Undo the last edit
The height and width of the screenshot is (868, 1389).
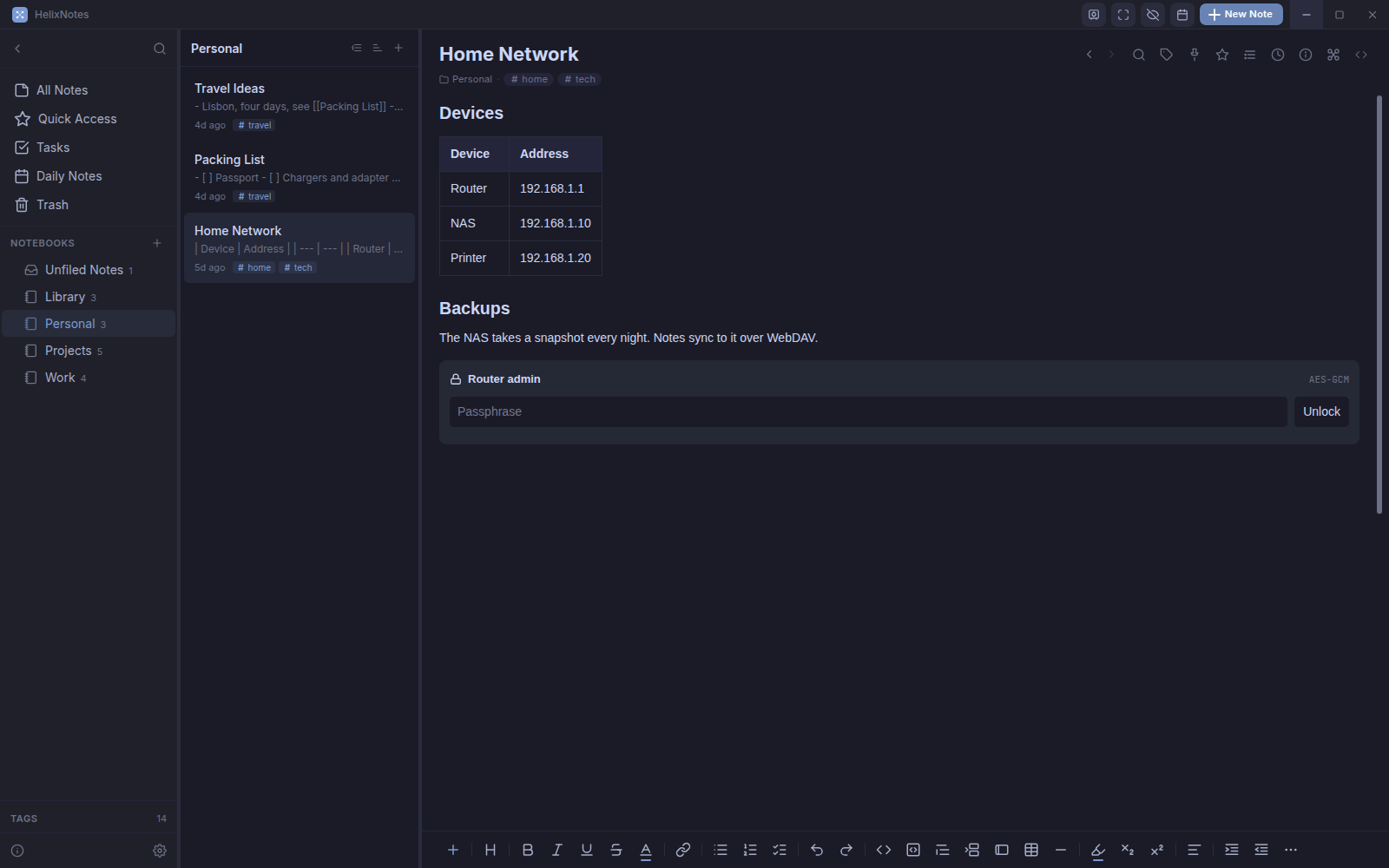(817, 850)
